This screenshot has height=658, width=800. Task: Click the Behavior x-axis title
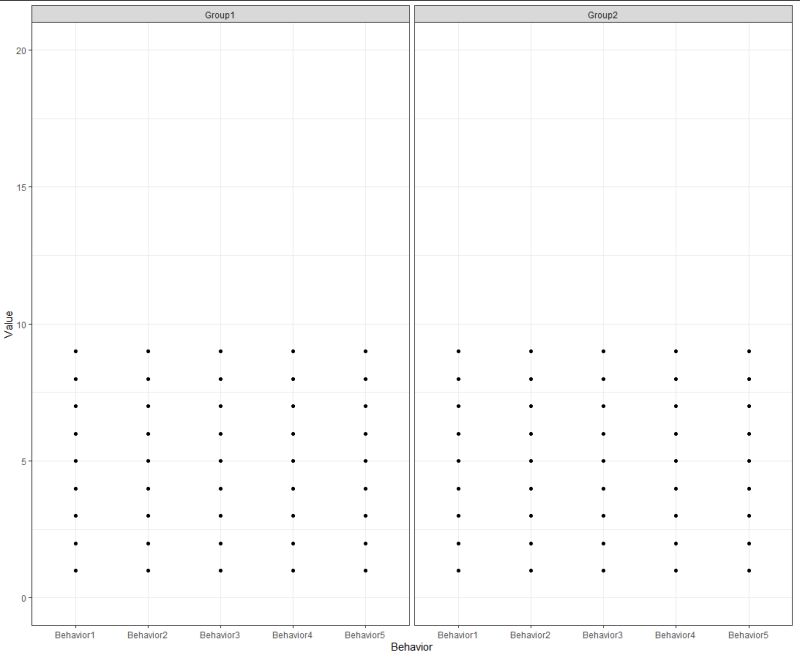[412, 648]
